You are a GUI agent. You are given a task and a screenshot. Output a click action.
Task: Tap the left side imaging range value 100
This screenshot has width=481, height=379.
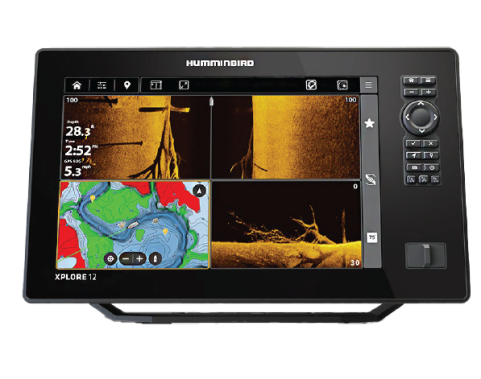(x=72, y=100)
